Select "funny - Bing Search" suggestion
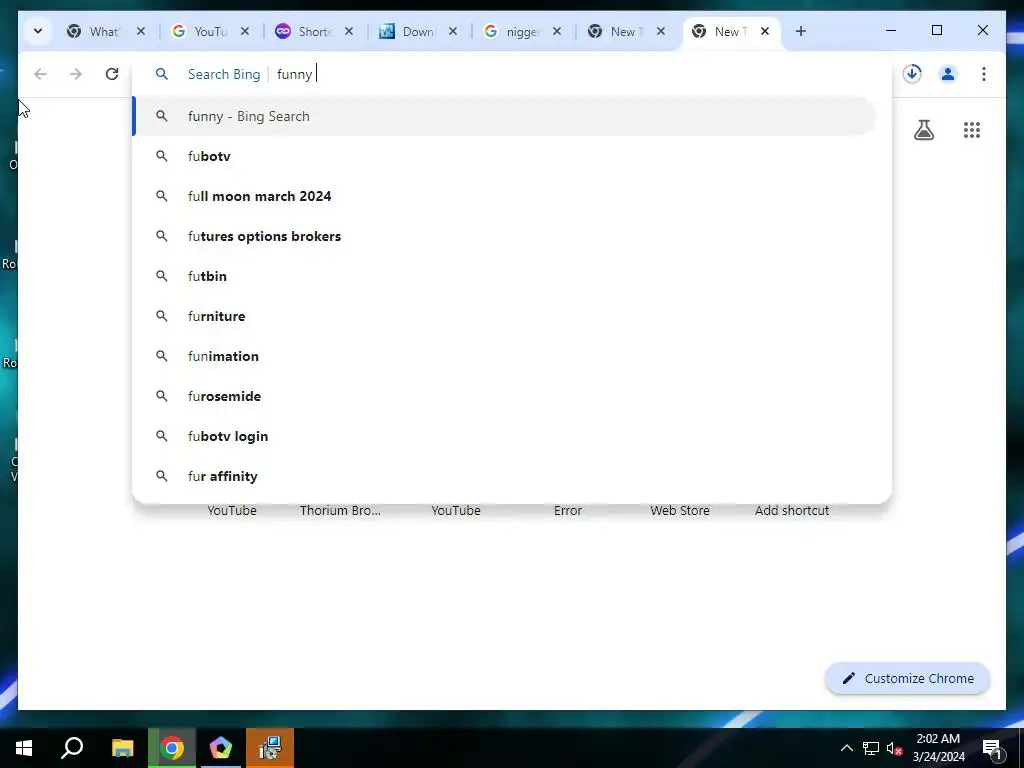1024x768 pixels. tap(504, 116)
